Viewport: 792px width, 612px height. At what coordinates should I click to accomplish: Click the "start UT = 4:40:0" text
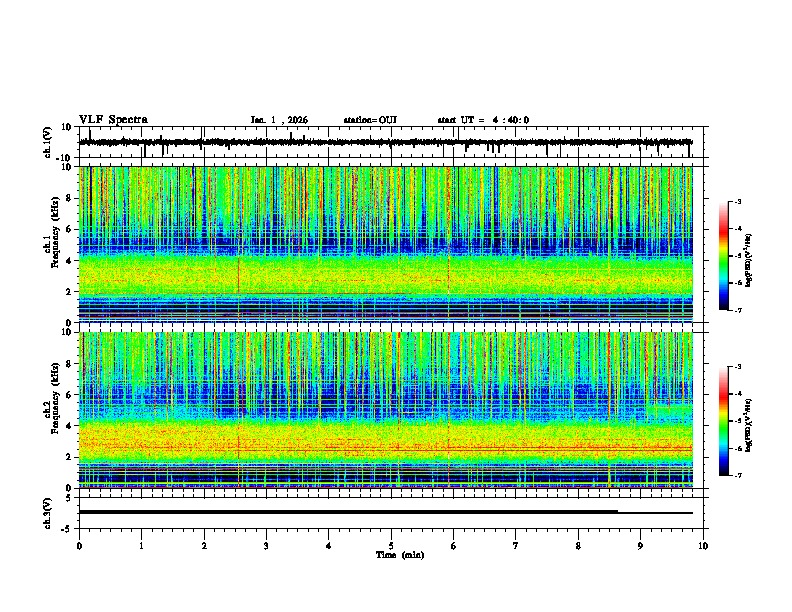[x=483, y=120]
